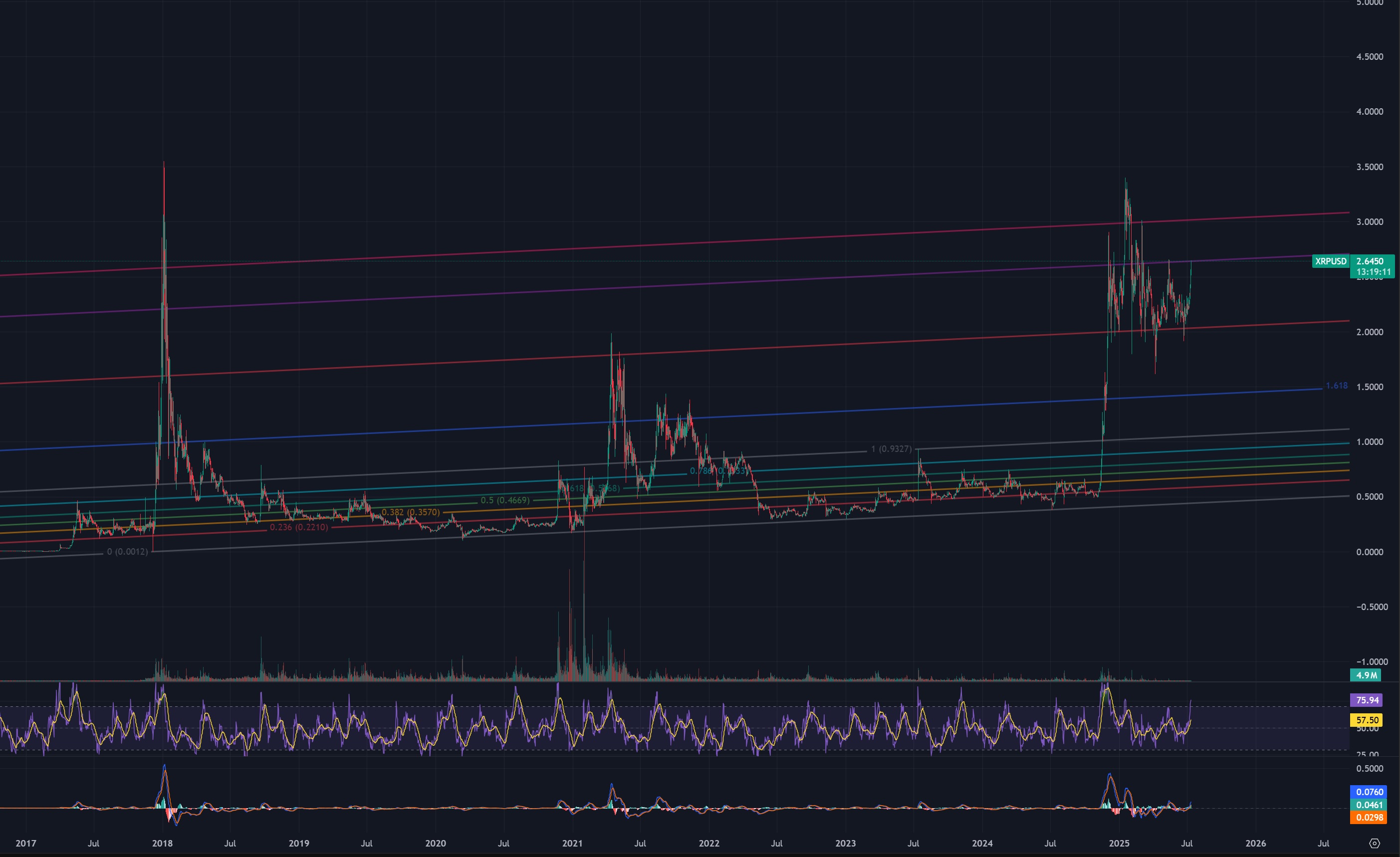
Task: Click 2024 on the time axis
Action: coord(982,844)
